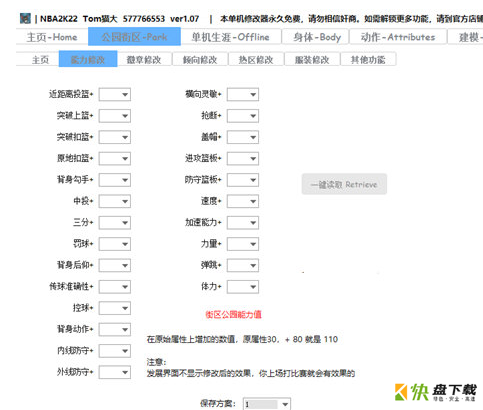The image size is (483, 410).
Task: Open the 三分+ dropdown
Action: 115,223
